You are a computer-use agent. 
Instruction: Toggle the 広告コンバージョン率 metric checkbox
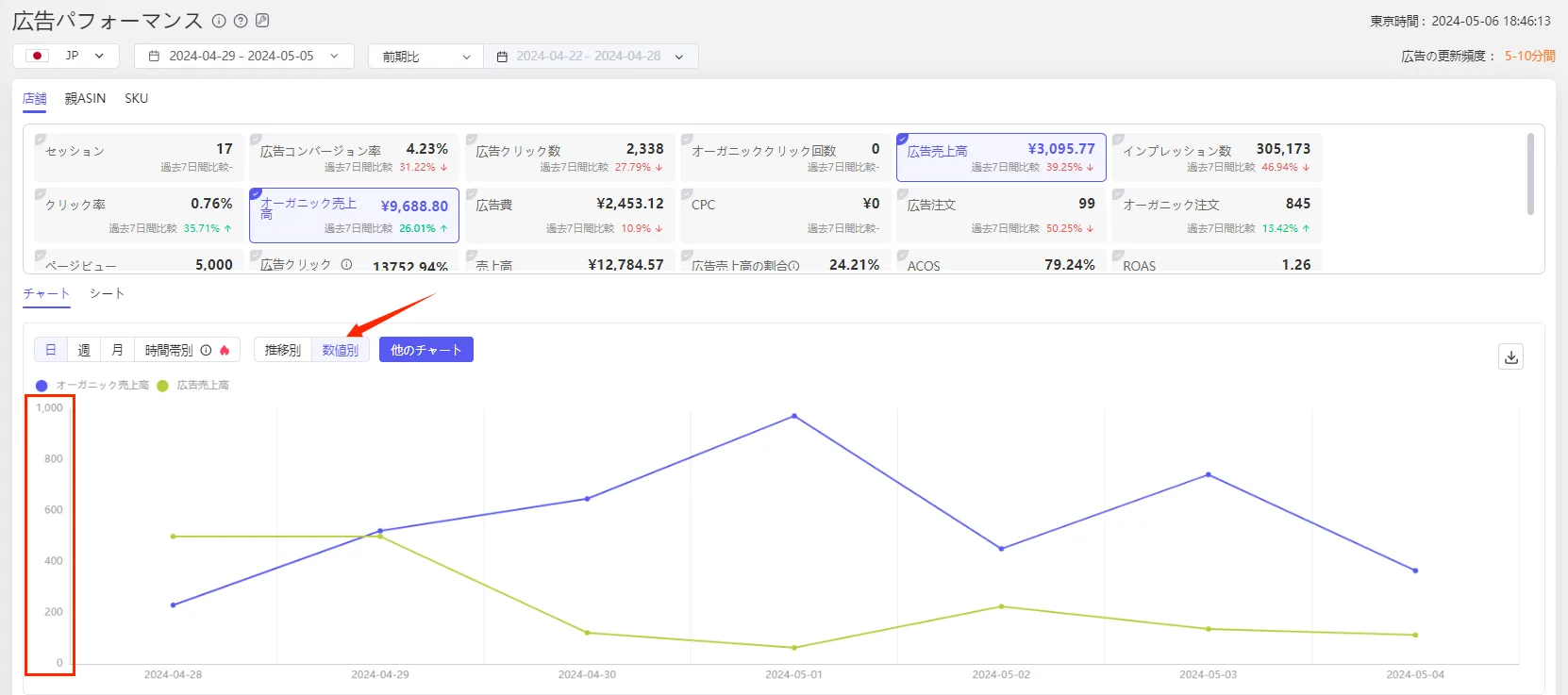pos(256,140)
